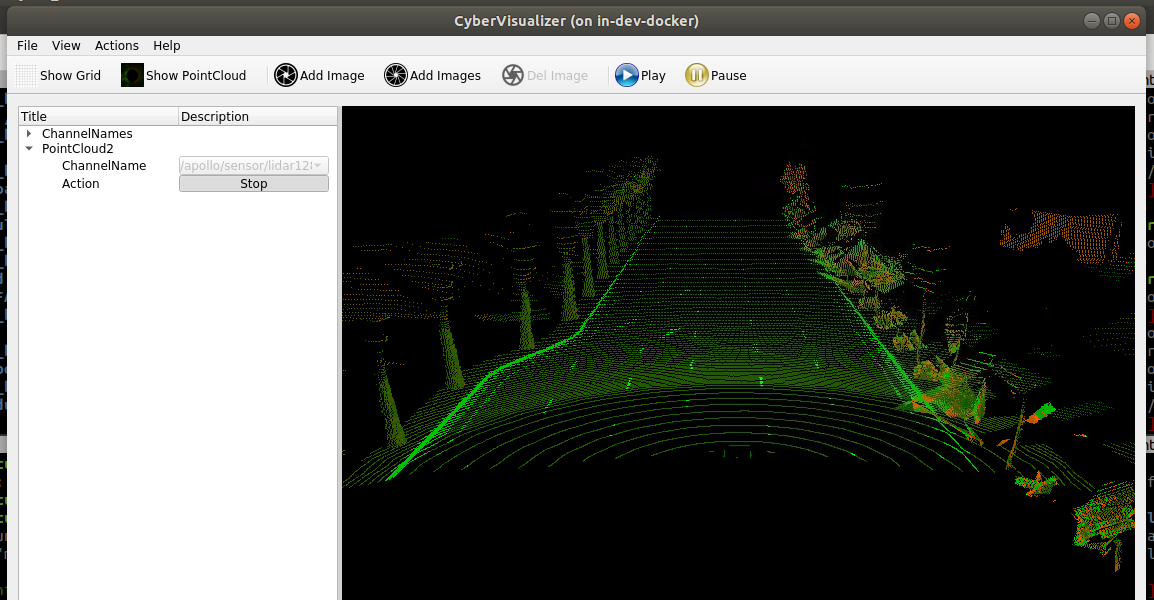
Task: Select the Action row label
Action: (x=81, y=184)
